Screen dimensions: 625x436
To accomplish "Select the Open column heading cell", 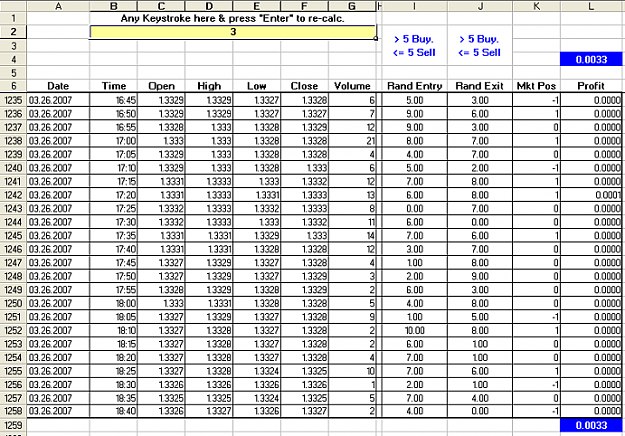I will tap(161, 86).
